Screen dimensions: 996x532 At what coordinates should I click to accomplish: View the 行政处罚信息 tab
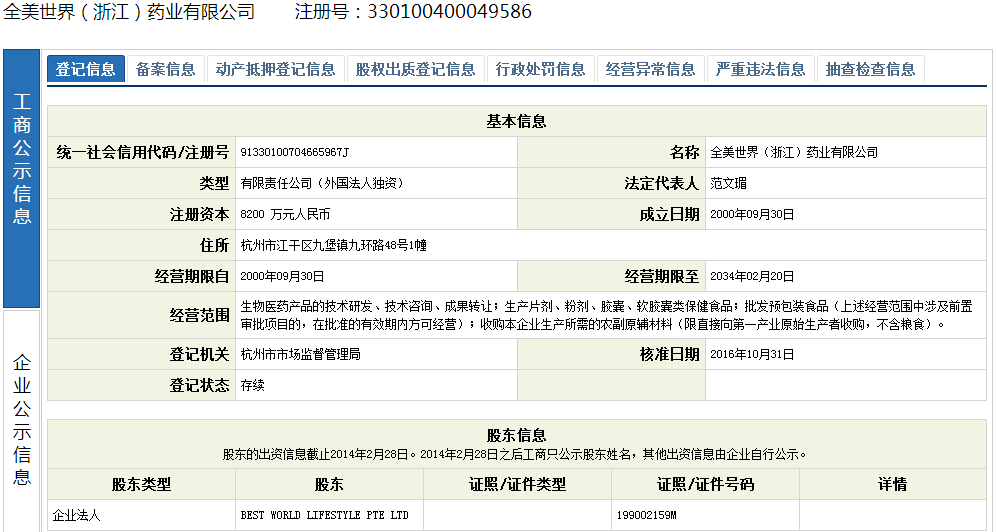click(x=541, y=69)
